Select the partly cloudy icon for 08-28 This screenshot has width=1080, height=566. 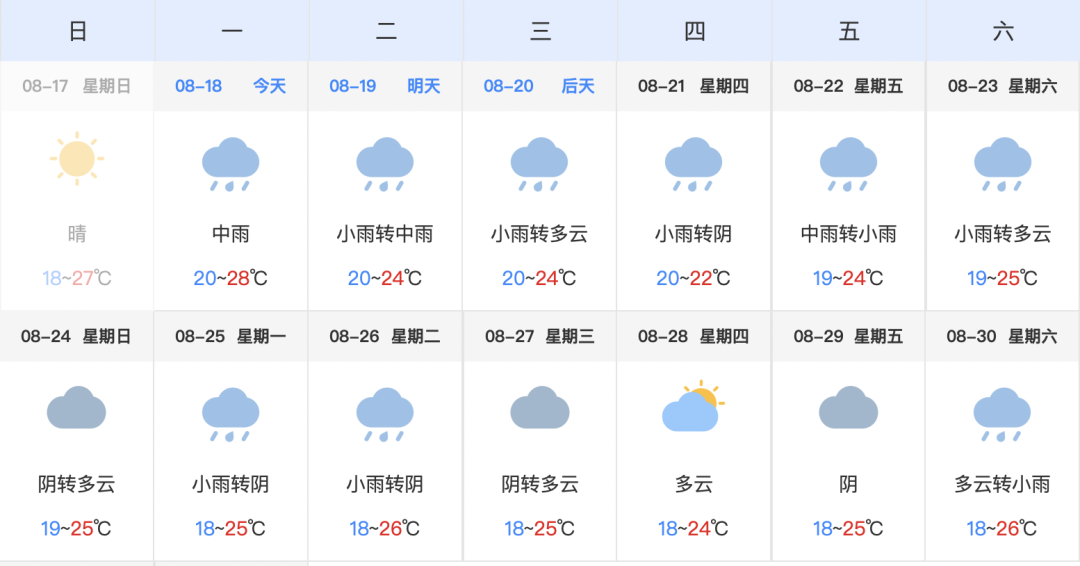[x=693, y=406]
